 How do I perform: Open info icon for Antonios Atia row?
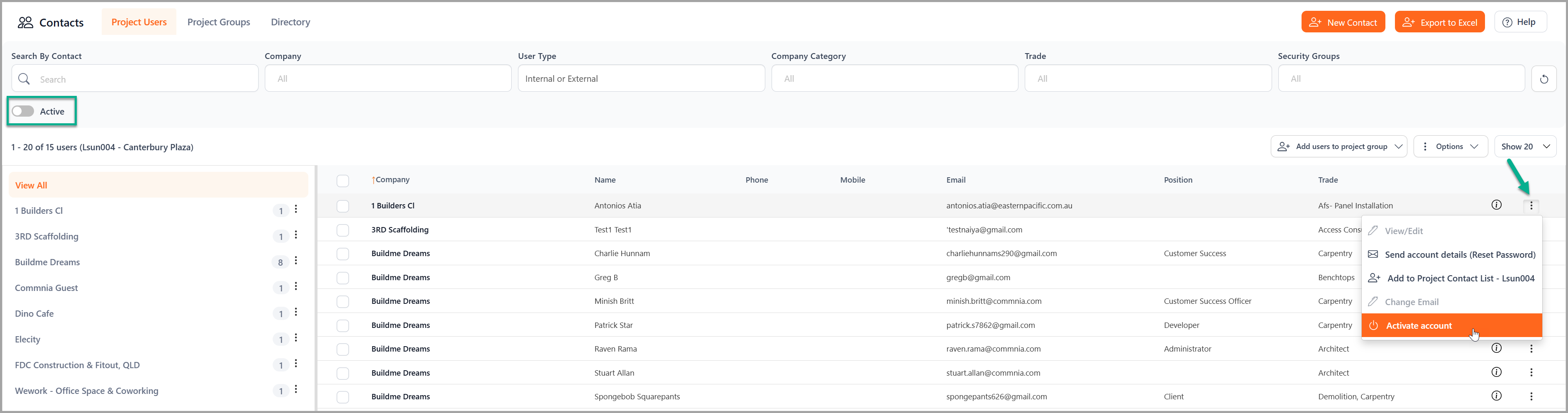point(1496,205)
